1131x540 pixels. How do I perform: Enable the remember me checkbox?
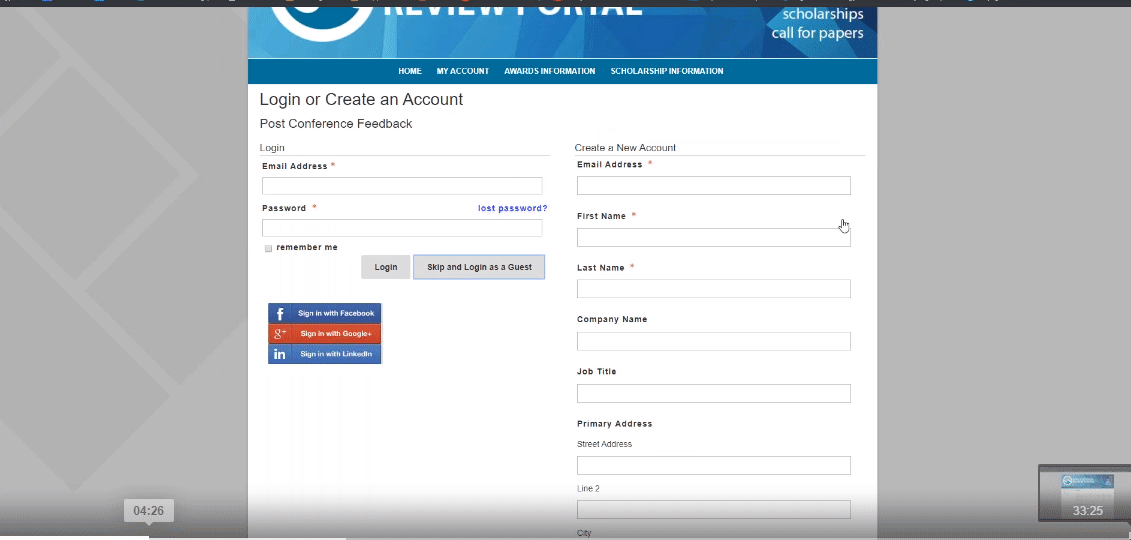point(268,248)
